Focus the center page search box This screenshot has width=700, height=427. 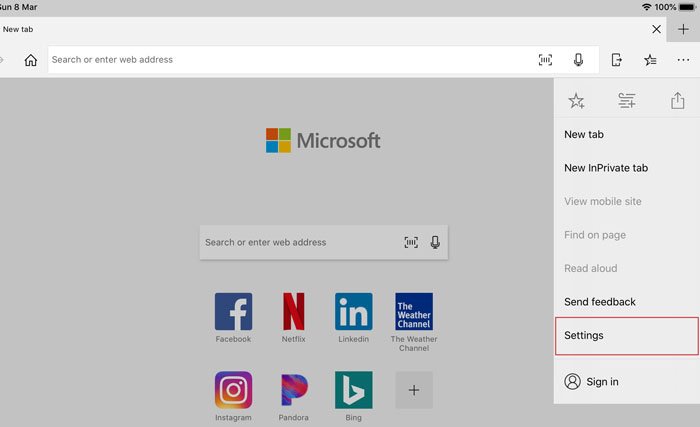(324, 242)
